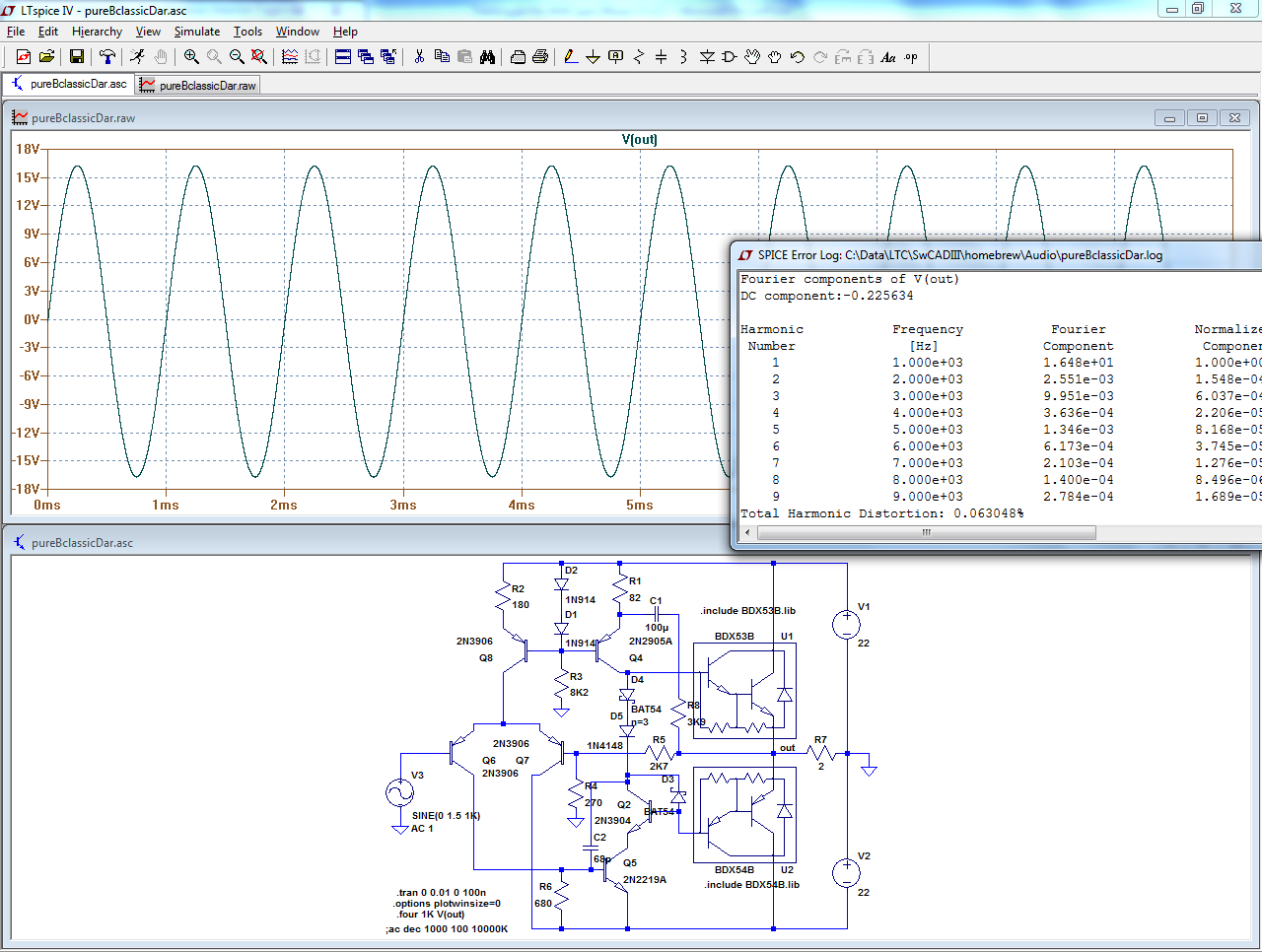Click the V(out) trace label
This screenshot has height=952, width=1262.
click(639, 139)
